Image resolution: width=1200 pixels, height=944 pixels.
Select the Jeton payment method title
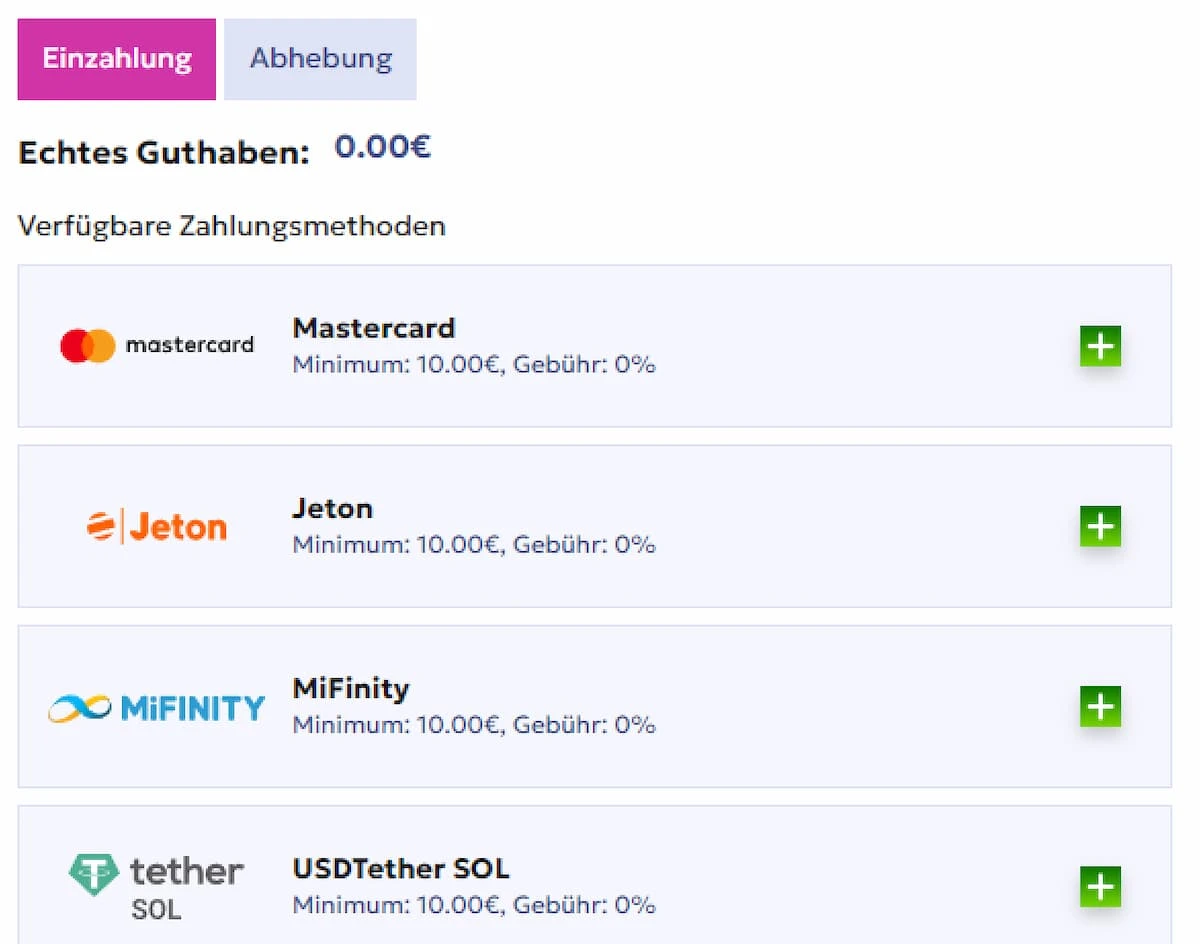tap(333, 508)
